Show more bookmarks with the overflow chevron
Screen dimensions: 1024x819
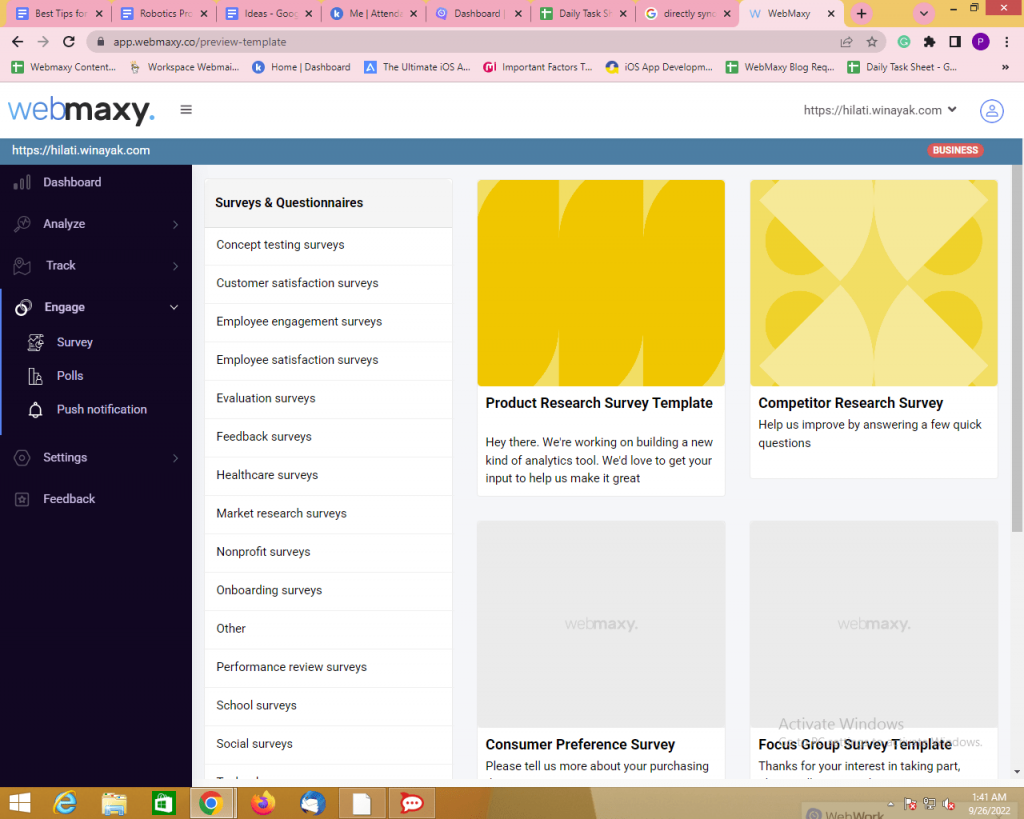1005,67
